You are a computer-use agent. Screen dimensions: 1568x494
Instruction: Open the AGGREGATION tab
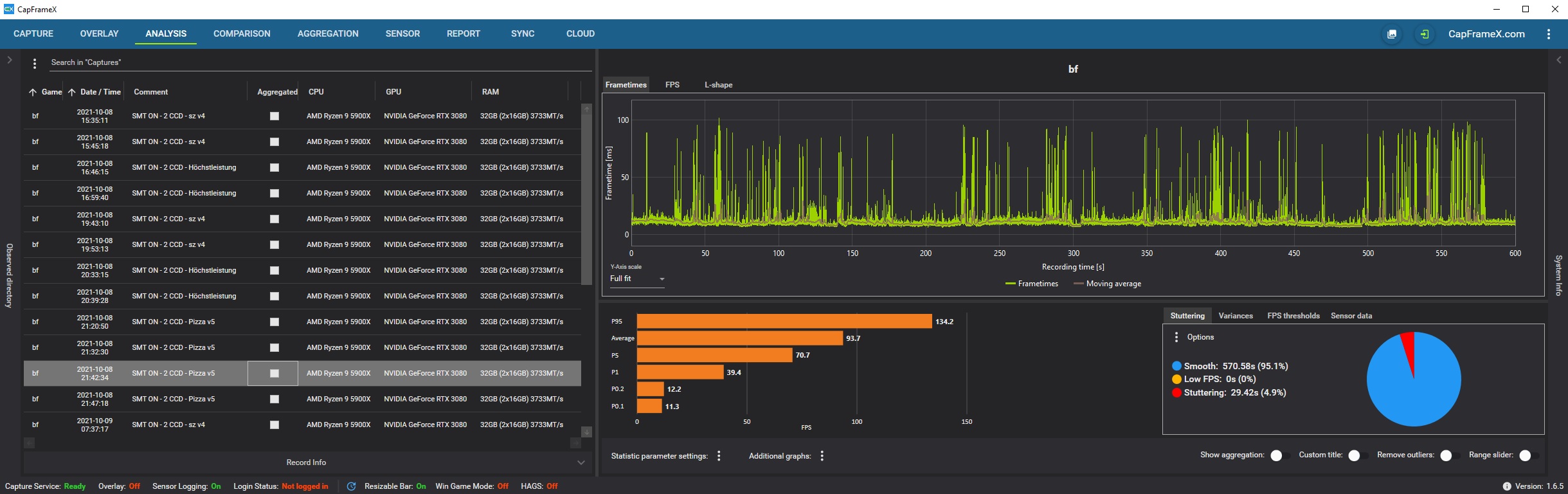(x=328, y=33)
